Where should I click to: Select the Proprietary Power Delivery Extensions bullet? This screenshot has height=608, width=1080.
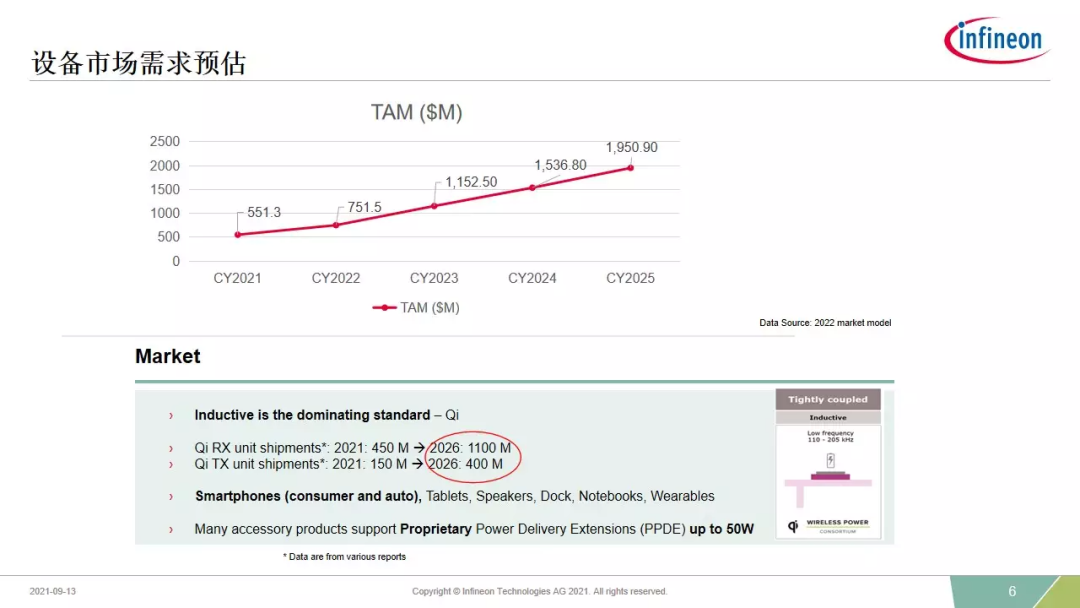pos(474,530)
